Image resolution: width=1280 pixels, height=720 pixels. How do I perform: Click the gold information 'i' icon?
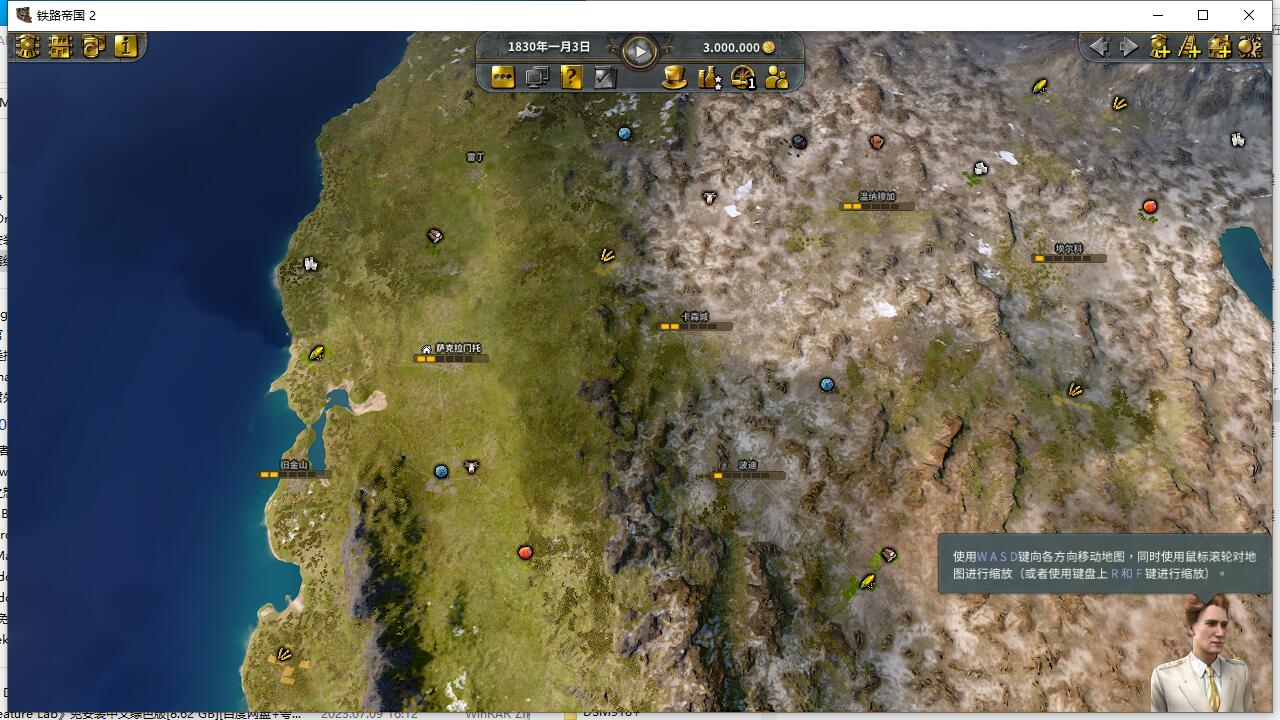tap(125, 46)
